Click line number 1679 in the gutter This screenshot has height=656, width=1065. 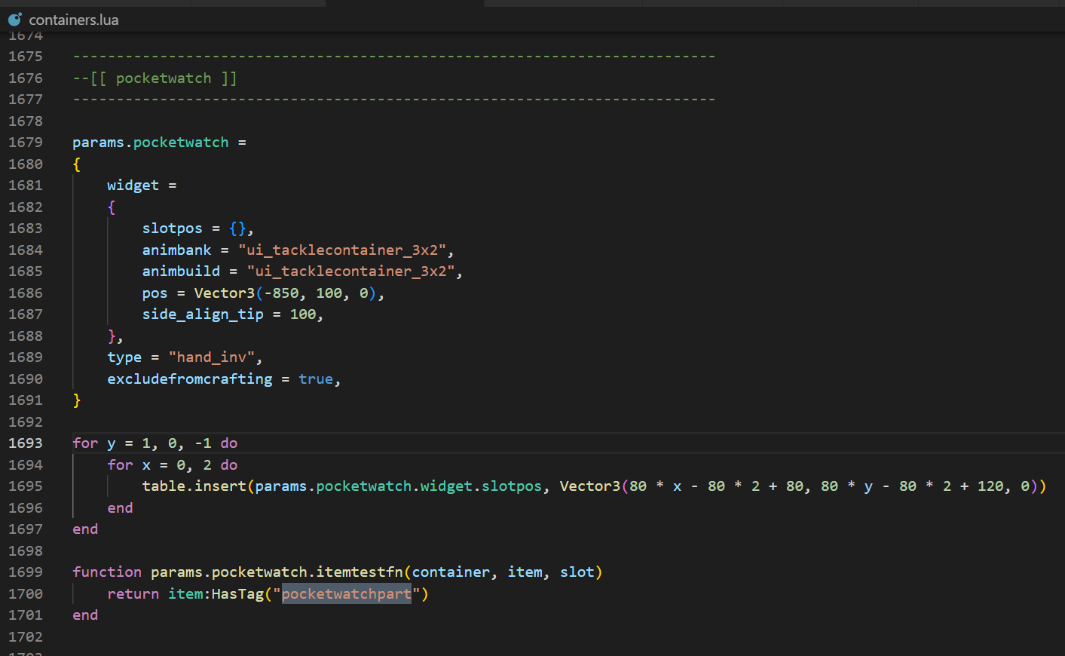[25, 142]
